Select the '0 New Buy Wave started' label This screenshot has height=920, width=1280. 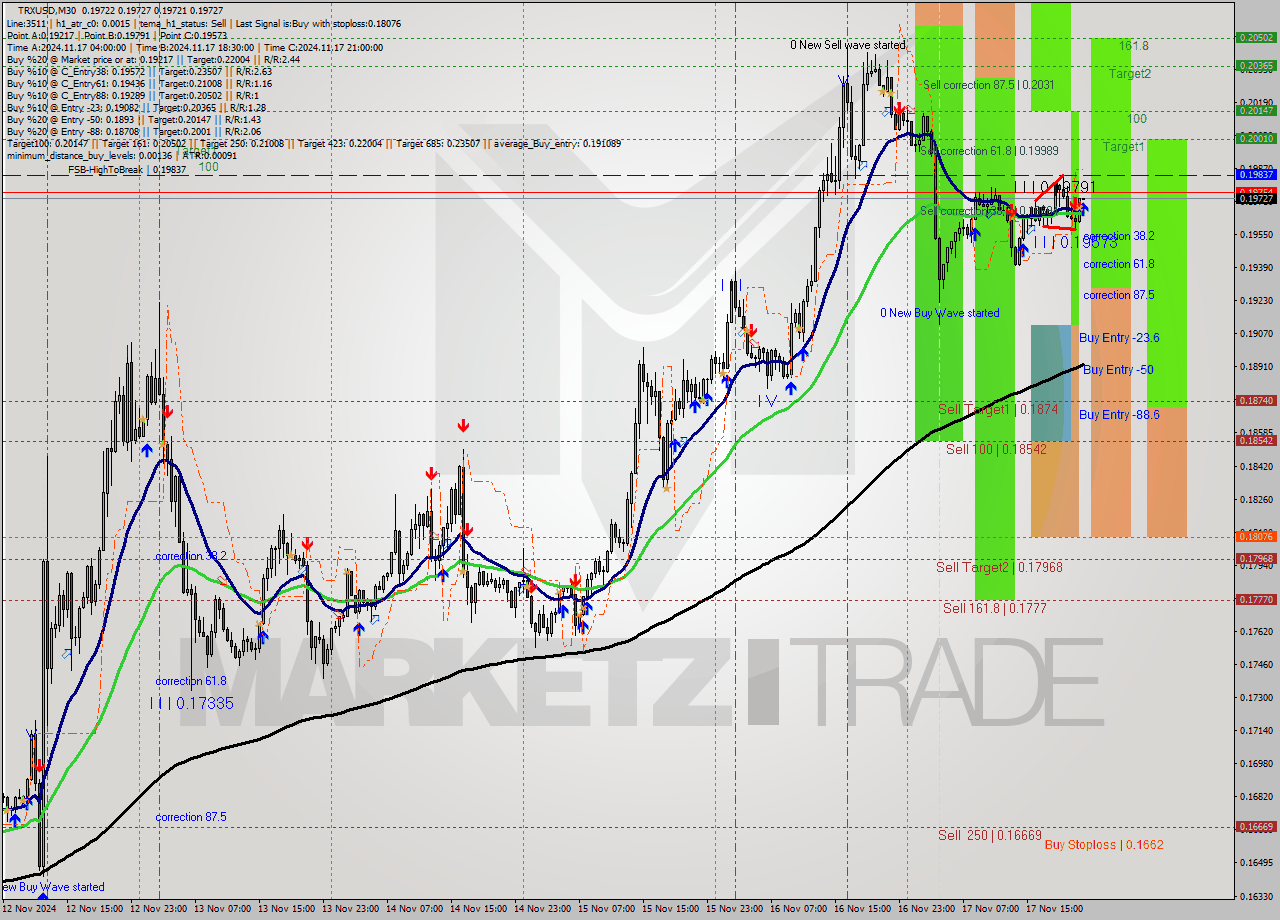939,313
